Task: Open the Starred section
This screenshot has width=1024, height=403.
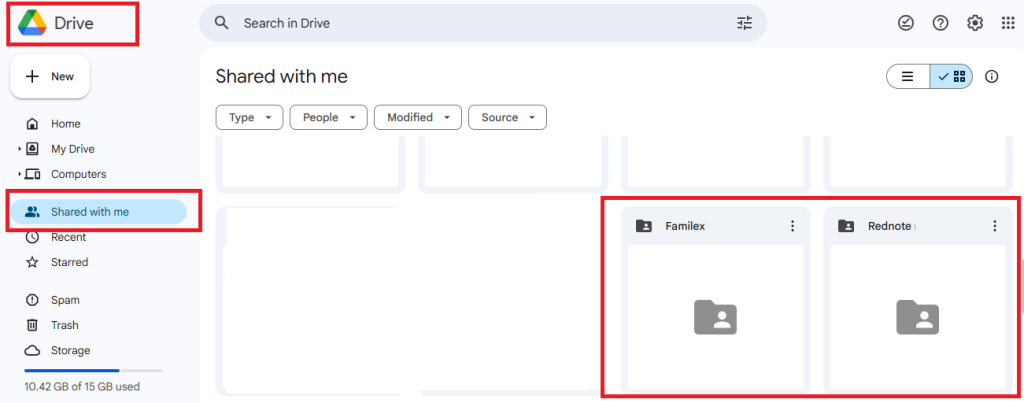Action: click(x=69, y=262)
